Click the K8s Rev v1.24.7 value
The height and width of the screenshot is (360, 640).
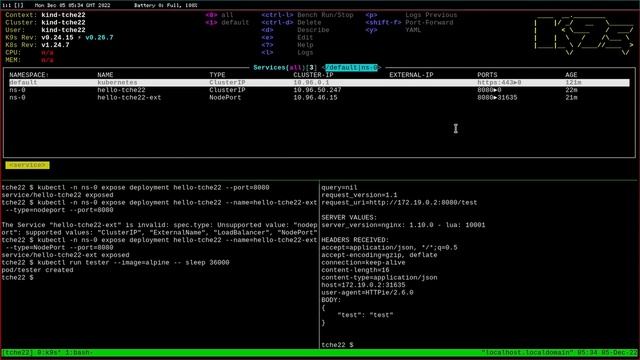pos(55,45)
